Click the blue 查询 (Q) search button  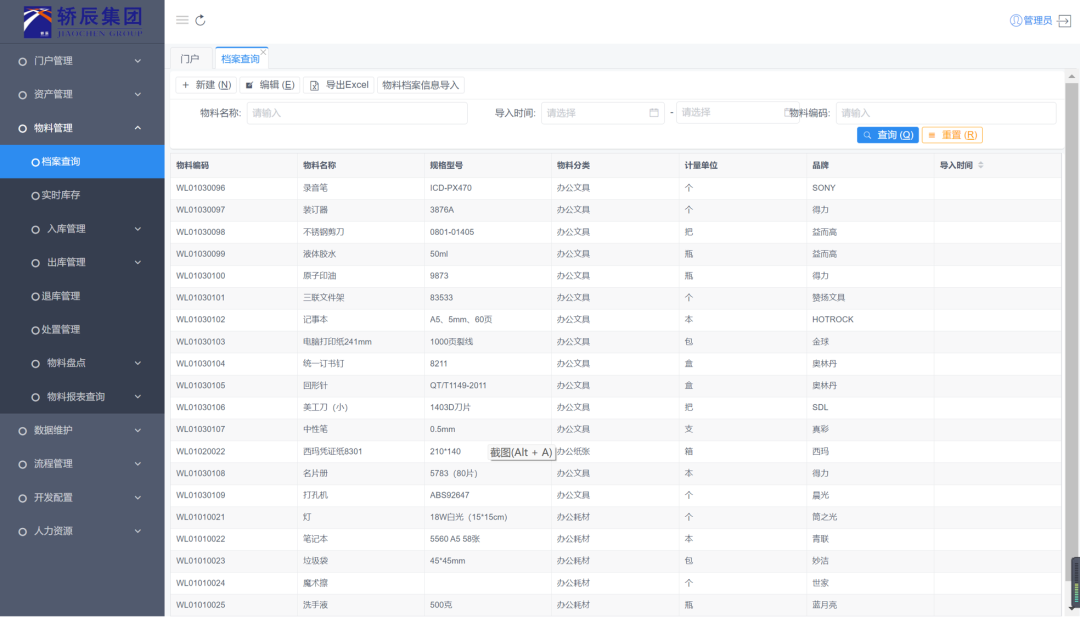pos(887,135)
